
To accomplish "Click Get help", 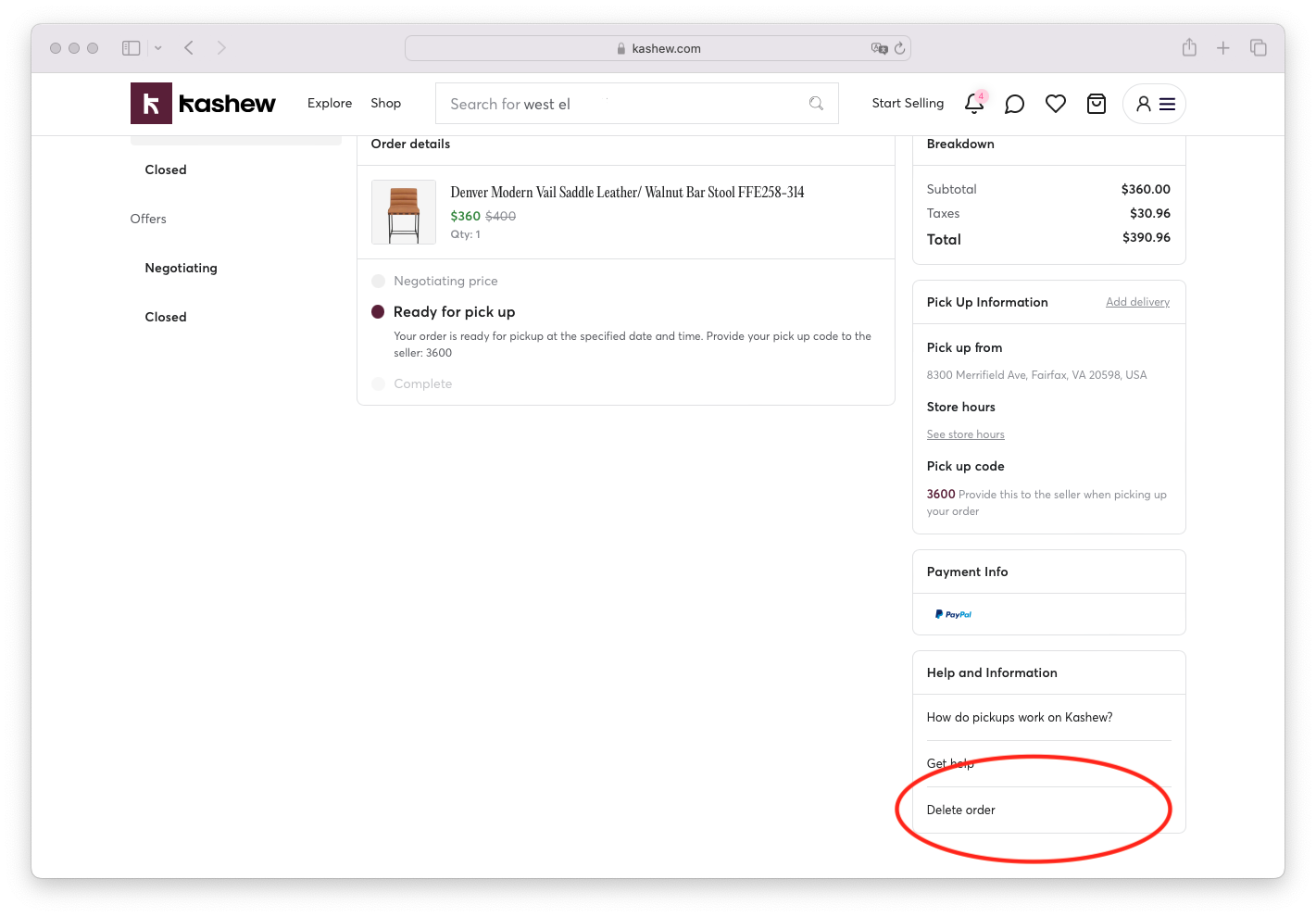I will click(950, 763).
